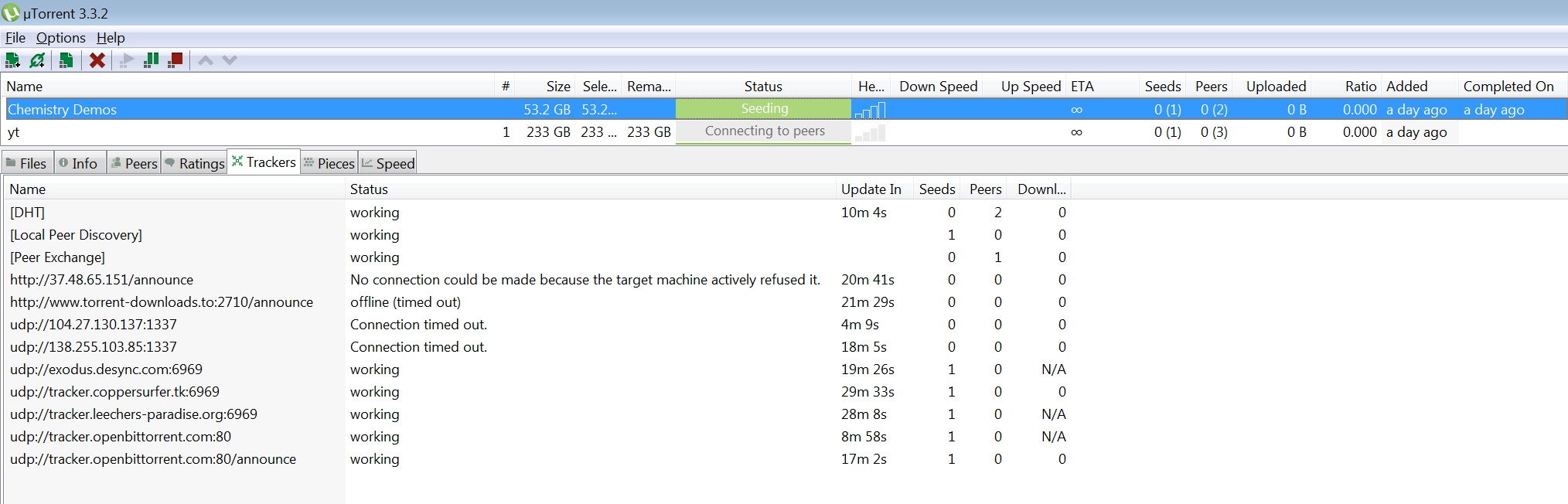Click the red X Remove Torrent icon
This screenshot has width=1568, height=504.
pyautogui.click(x=97, y=60)
